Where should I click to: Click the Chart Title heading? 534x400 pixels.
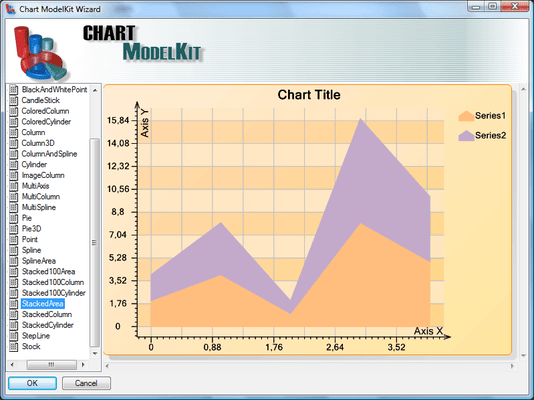pos(309,95)
